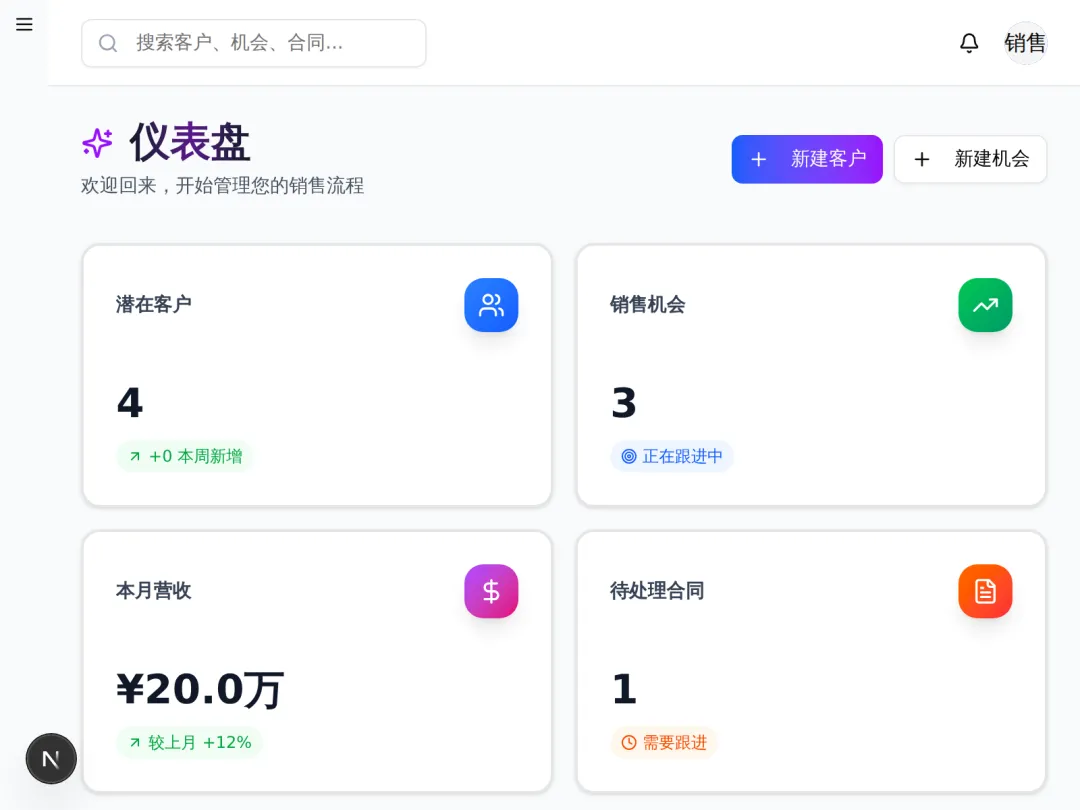Viewport: 1080px width, 810px height.
Task: Click the +0 本周新增 badge
Action: [x=185, y=456]
